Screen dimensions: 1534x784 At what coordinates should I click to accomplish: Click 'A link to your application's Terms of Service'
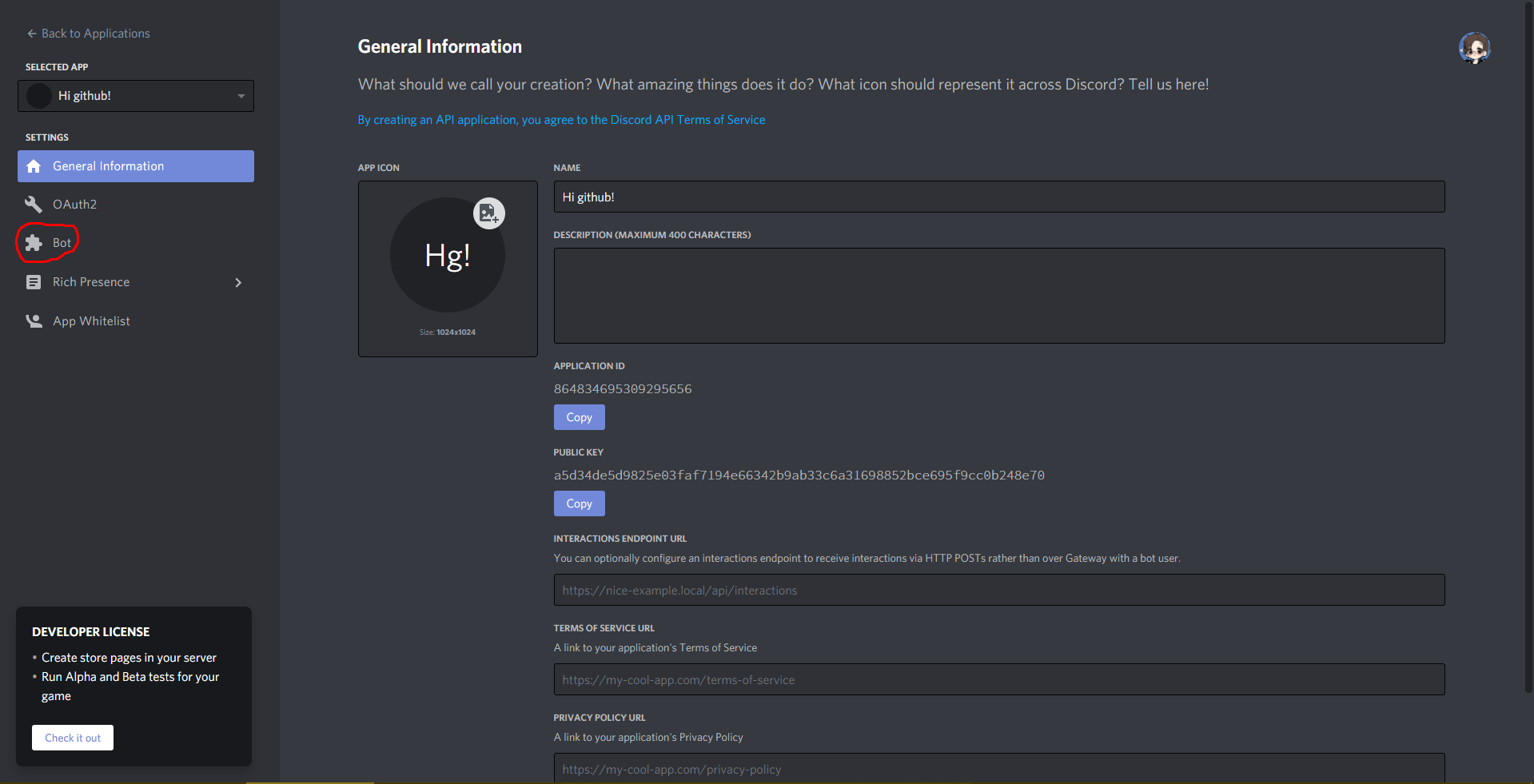(x=655, y=647)
